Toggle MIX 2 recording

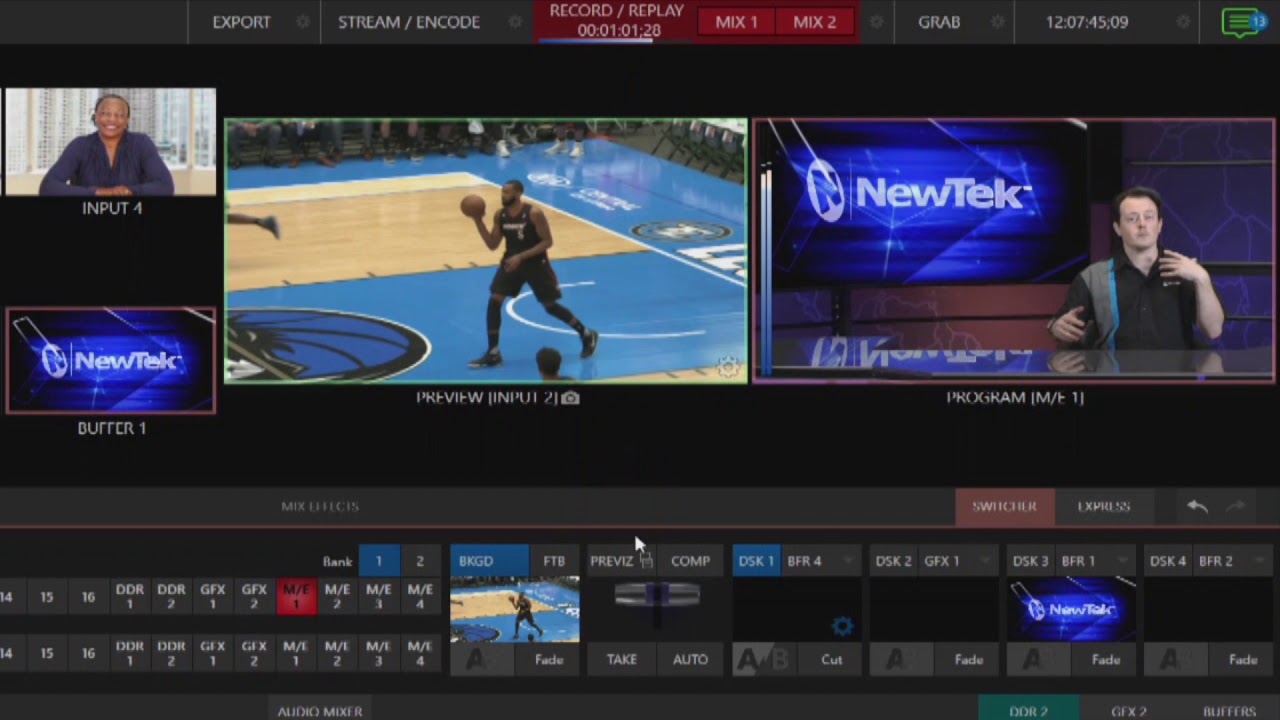tap(814, 22)
